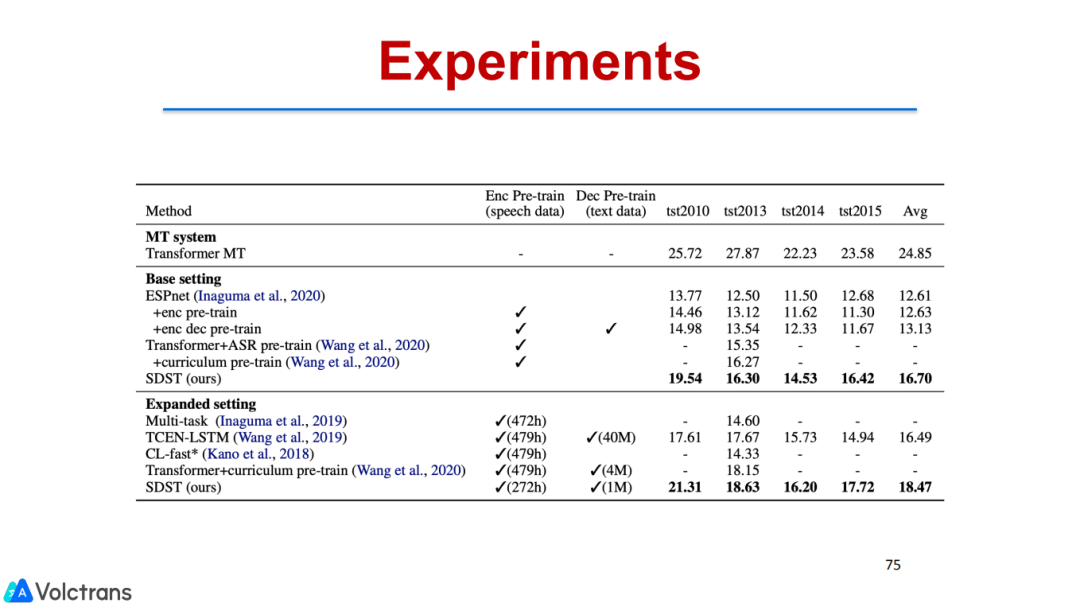Click the 14.33 CL-fast value
The height and width of the screenshot is (607, 1080).
pos(742,454)
